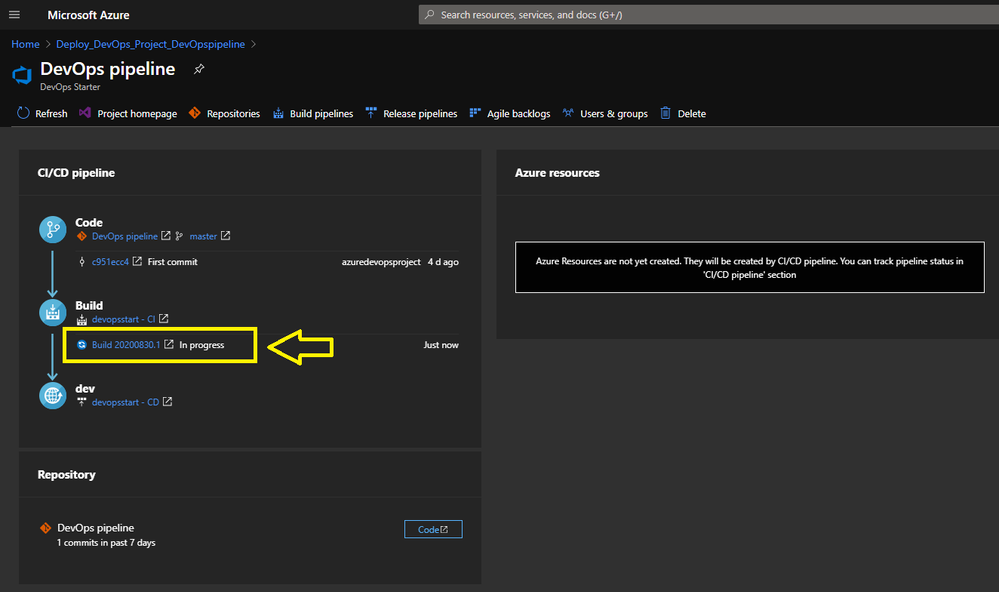Focus the search resources input field

click(708, 15)
